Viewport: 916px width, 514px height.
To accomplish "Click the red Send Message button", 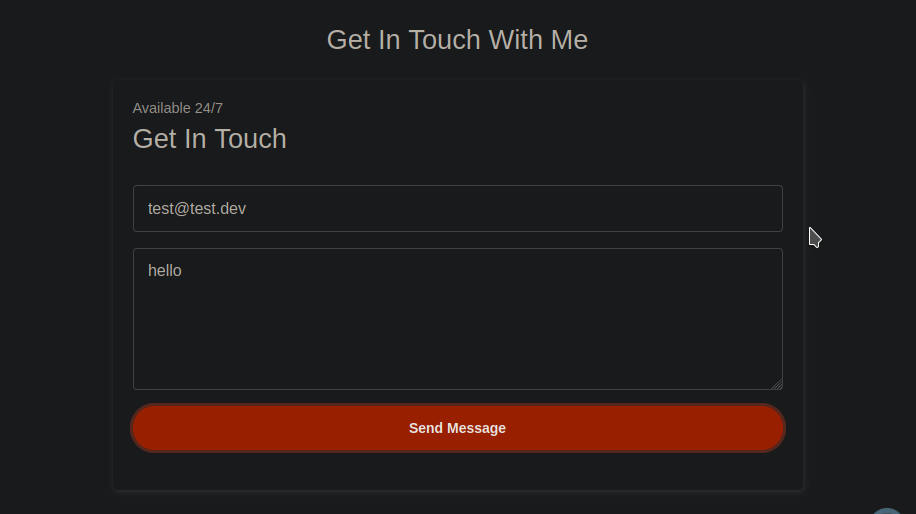I will tap(457, 428).
